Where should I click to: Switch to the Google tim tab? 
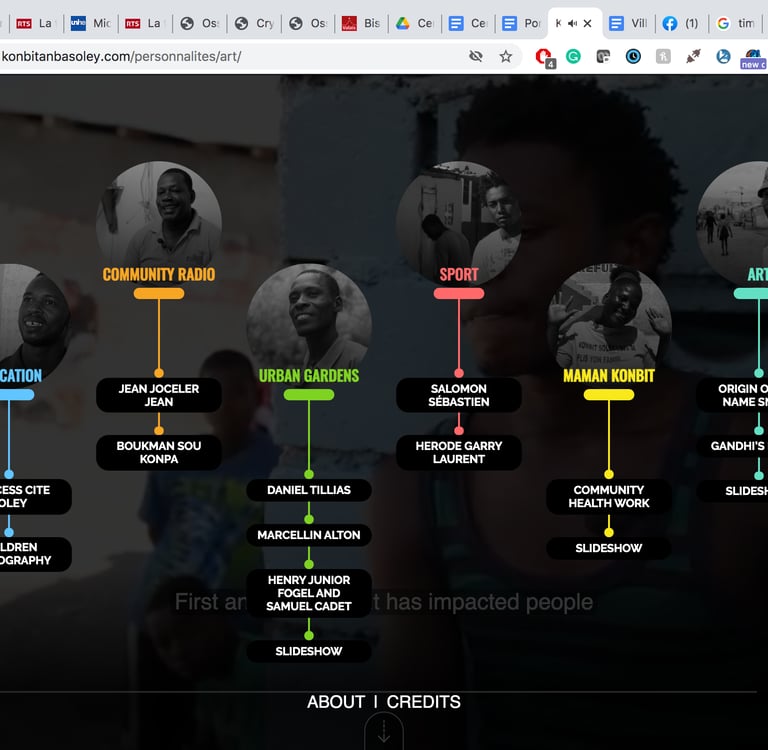click(736, 23)
